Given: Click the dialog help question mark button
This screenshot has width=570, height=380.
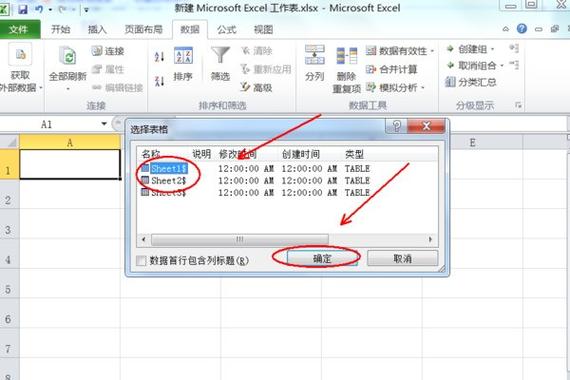Looking at the screenshot, I should [396, 126].
